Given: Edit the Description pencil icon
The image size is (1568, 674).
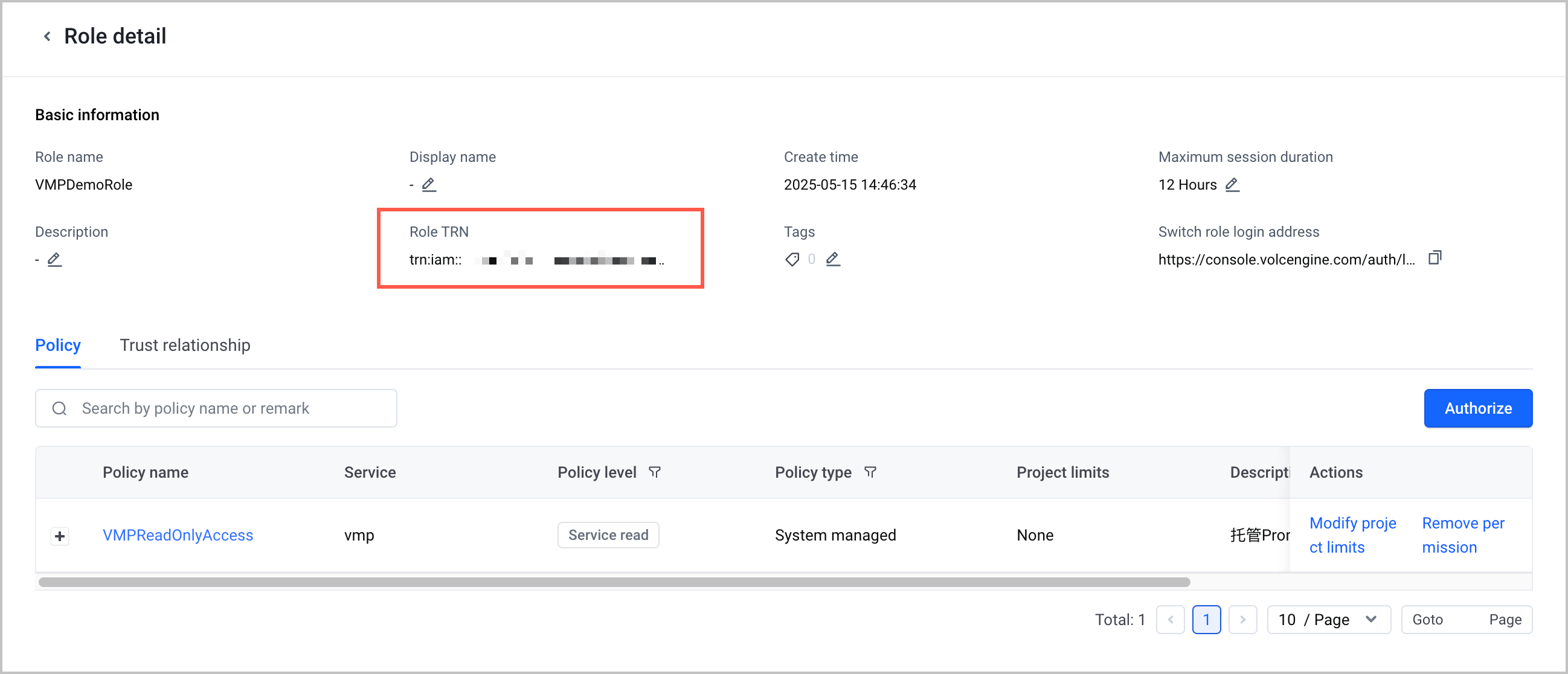Looking at the screenshot, I should click(54, 259).
